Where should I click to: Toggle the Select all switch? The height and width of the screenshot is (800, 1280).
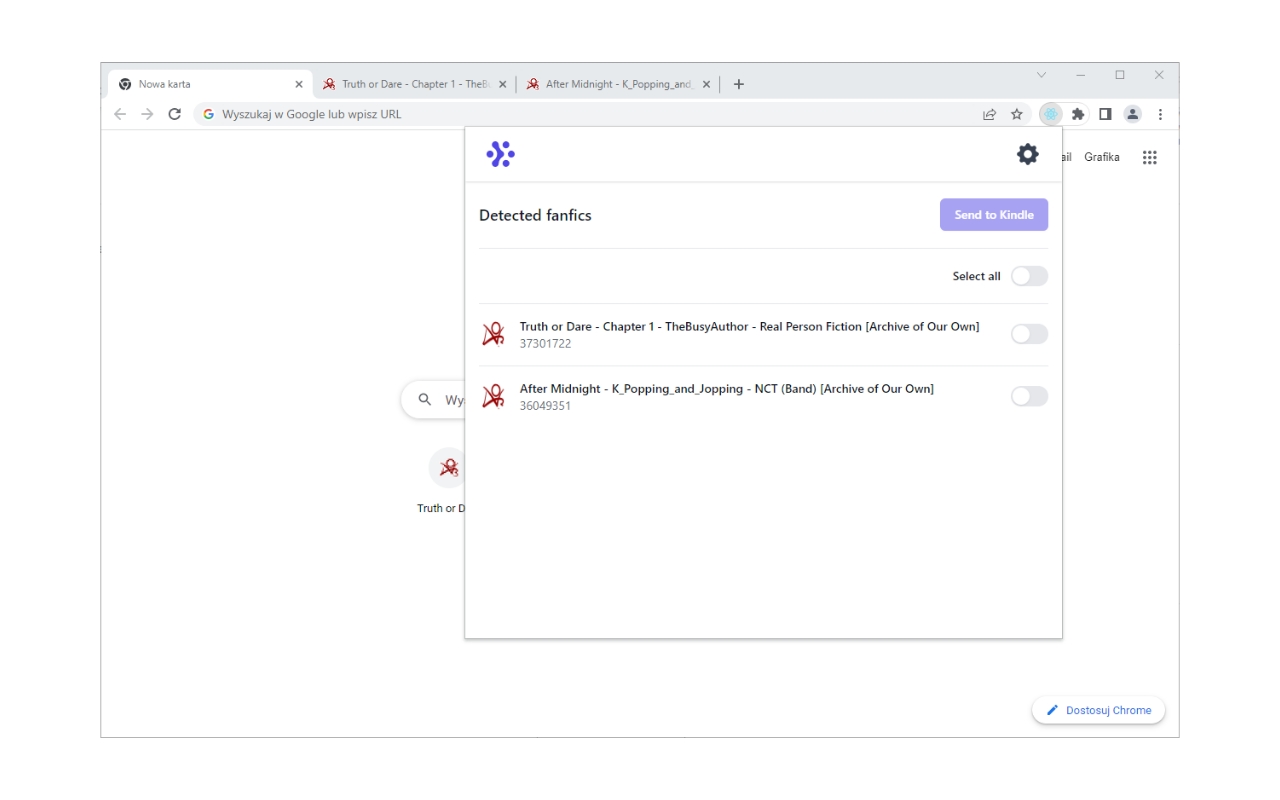point(1029,276)
